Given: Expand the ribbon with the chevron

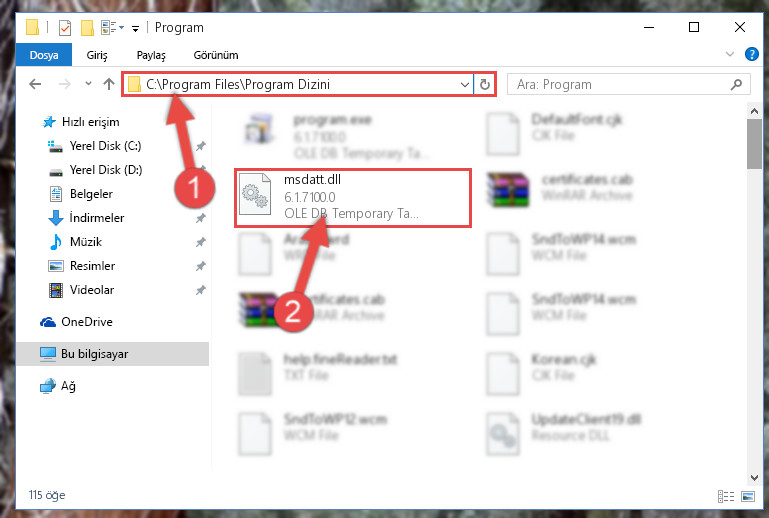Looking at the screenshot, I should pyautogui.click(x=730, y=54).
